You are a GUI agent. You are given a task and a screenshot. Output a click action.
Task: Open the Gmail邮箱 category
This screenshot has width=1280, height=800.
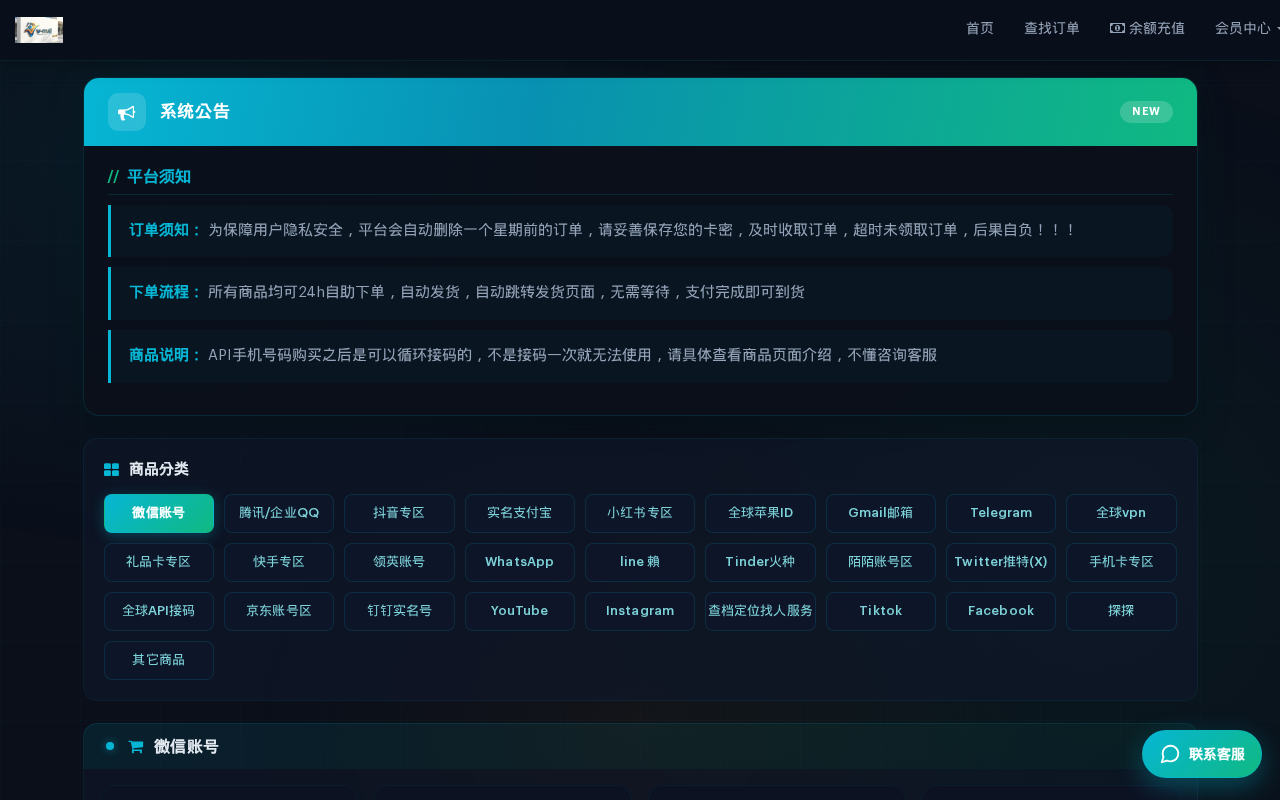tap(881, 513)
